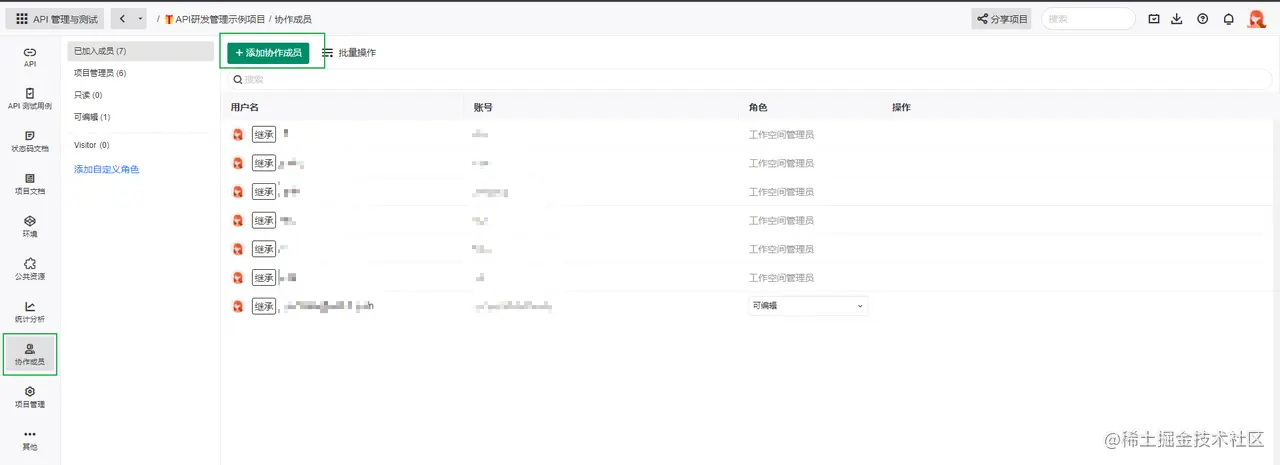Click the 角色 column header

[x=758, y=107]
